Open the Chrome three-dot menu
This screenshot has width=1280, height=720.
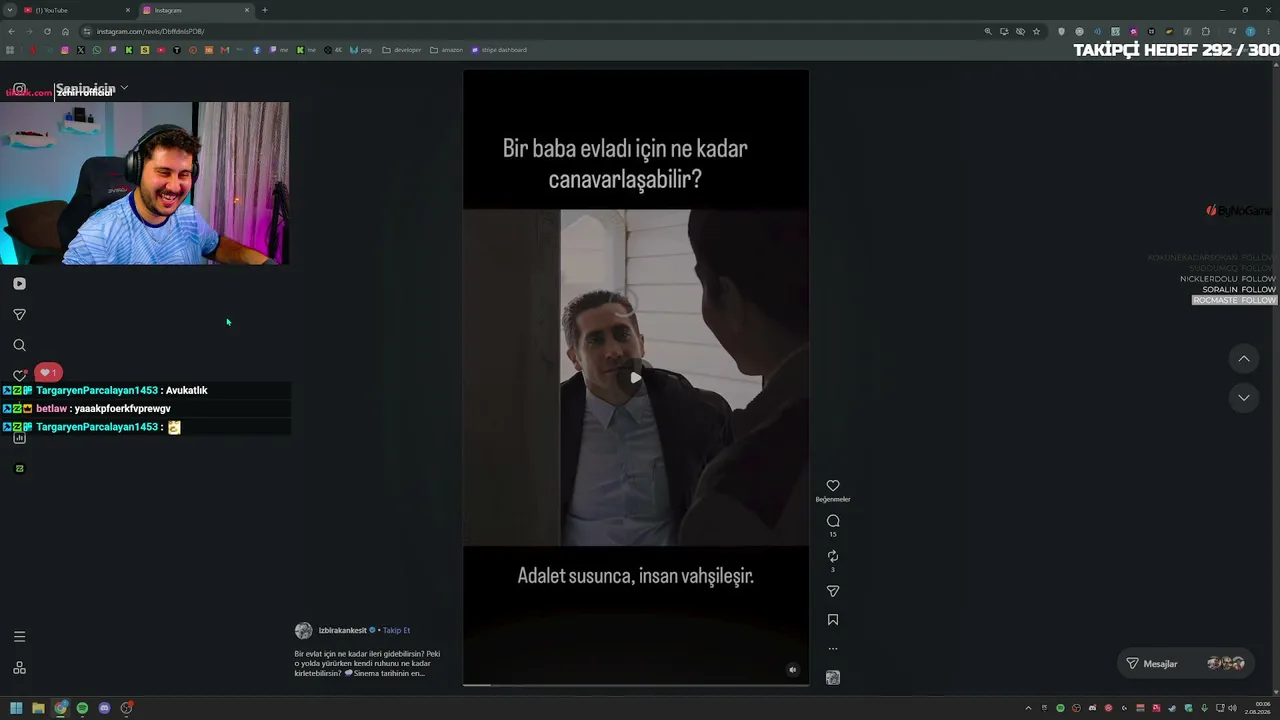pos(1267,31)
